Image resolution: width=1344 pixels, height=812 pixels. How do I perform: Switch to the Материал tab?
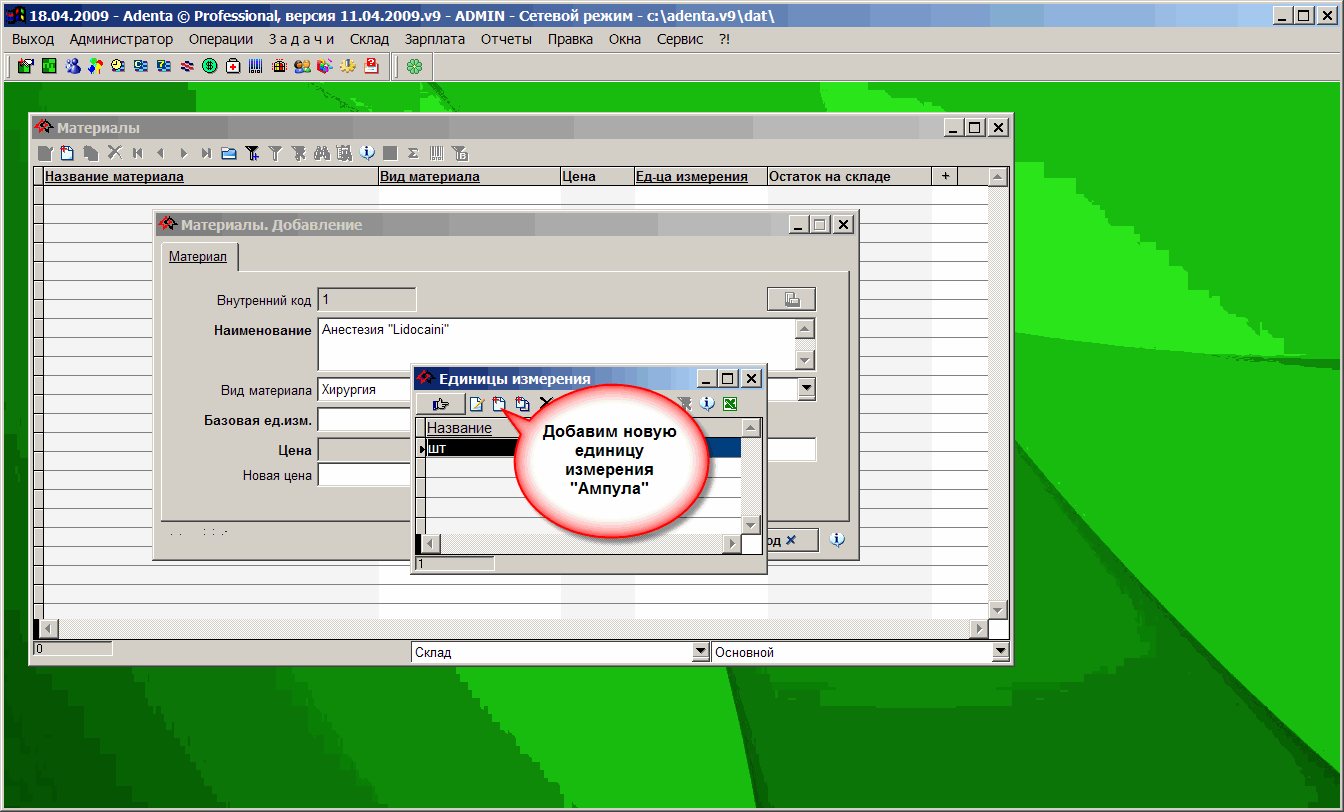point(197,257)
